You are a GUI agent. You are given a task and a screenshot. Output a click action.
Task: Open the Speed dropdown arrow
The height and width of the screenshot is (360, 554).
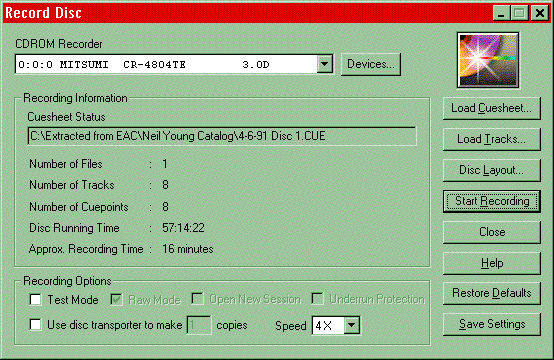pos(352,325)
